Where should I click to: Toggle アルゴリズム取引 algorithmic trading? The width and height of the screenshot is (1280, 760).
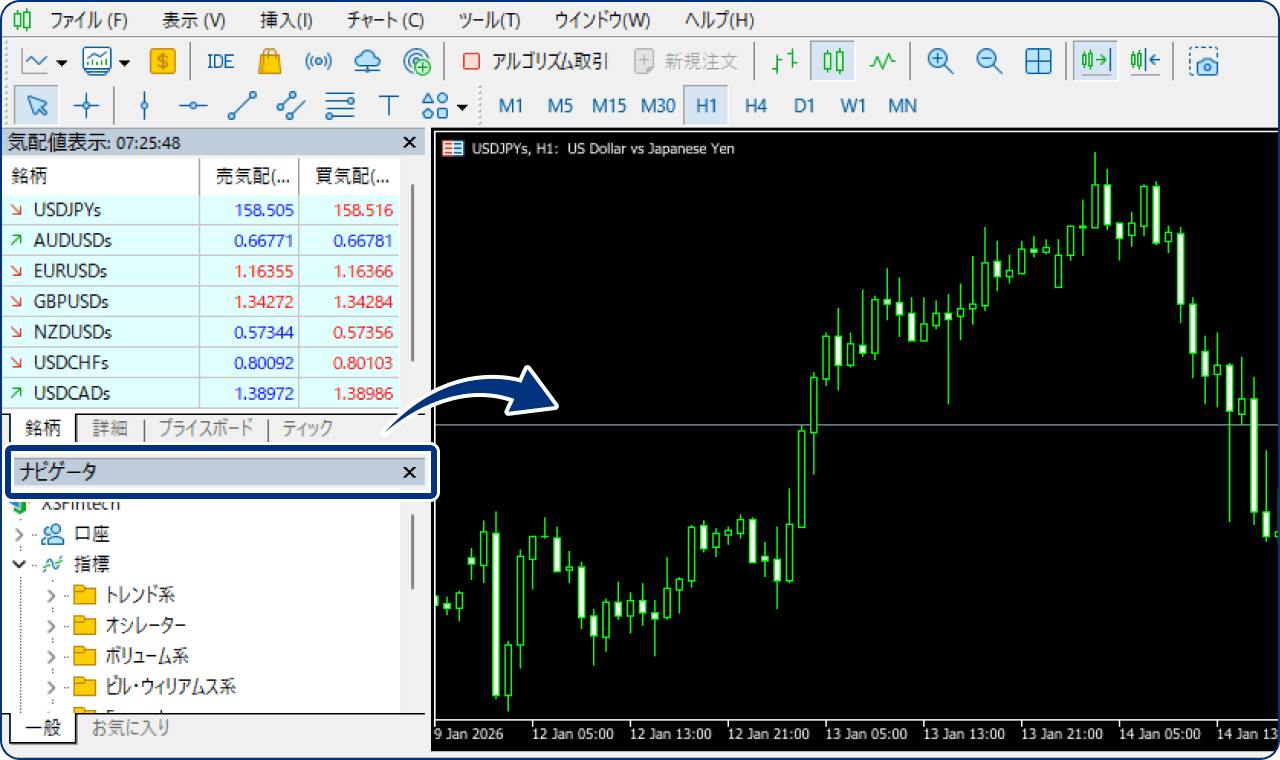(536, 61)
